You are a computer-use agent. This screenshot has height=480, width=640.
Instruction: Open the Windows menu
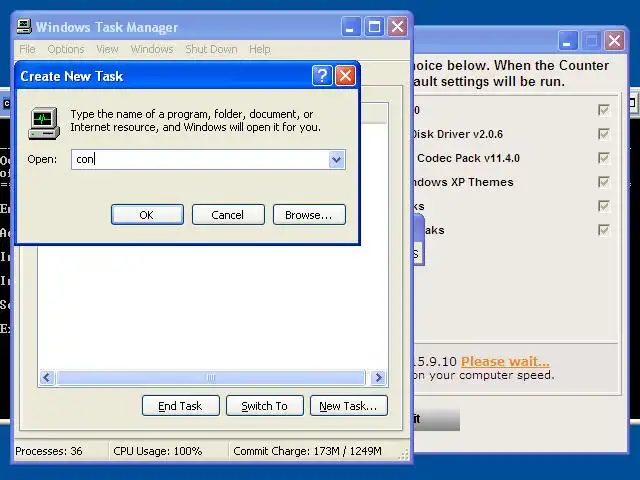coord(152,49)
